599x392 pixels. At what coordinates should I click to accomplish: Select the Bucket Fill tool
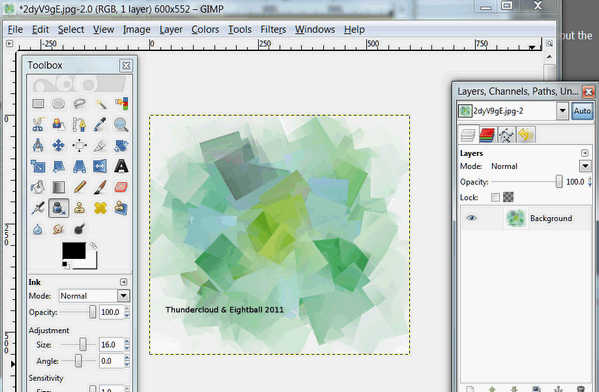[x=38, y=187]
